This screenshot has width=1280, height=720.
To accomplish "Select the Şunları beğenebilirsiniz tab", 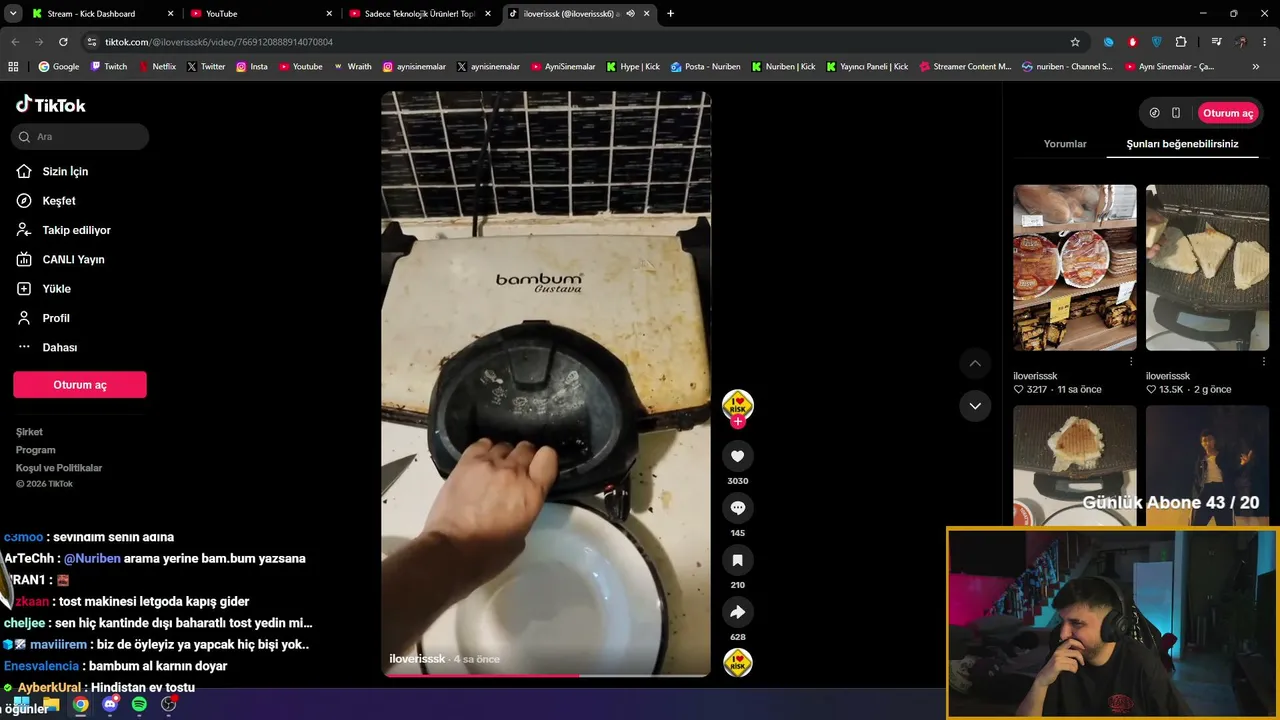I will [x=1182, y=144].
